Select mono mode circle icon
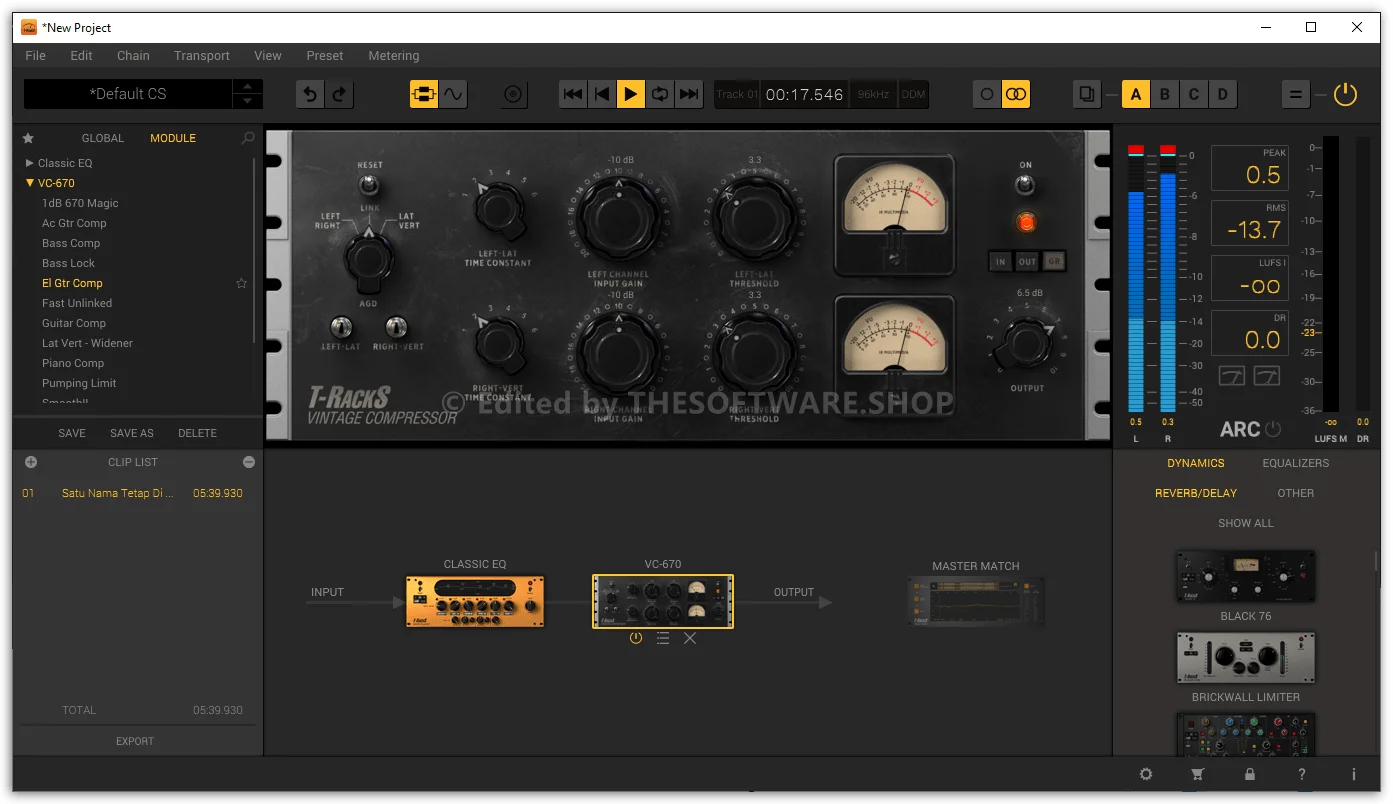The image size is (1393, 804). point(987,94)
